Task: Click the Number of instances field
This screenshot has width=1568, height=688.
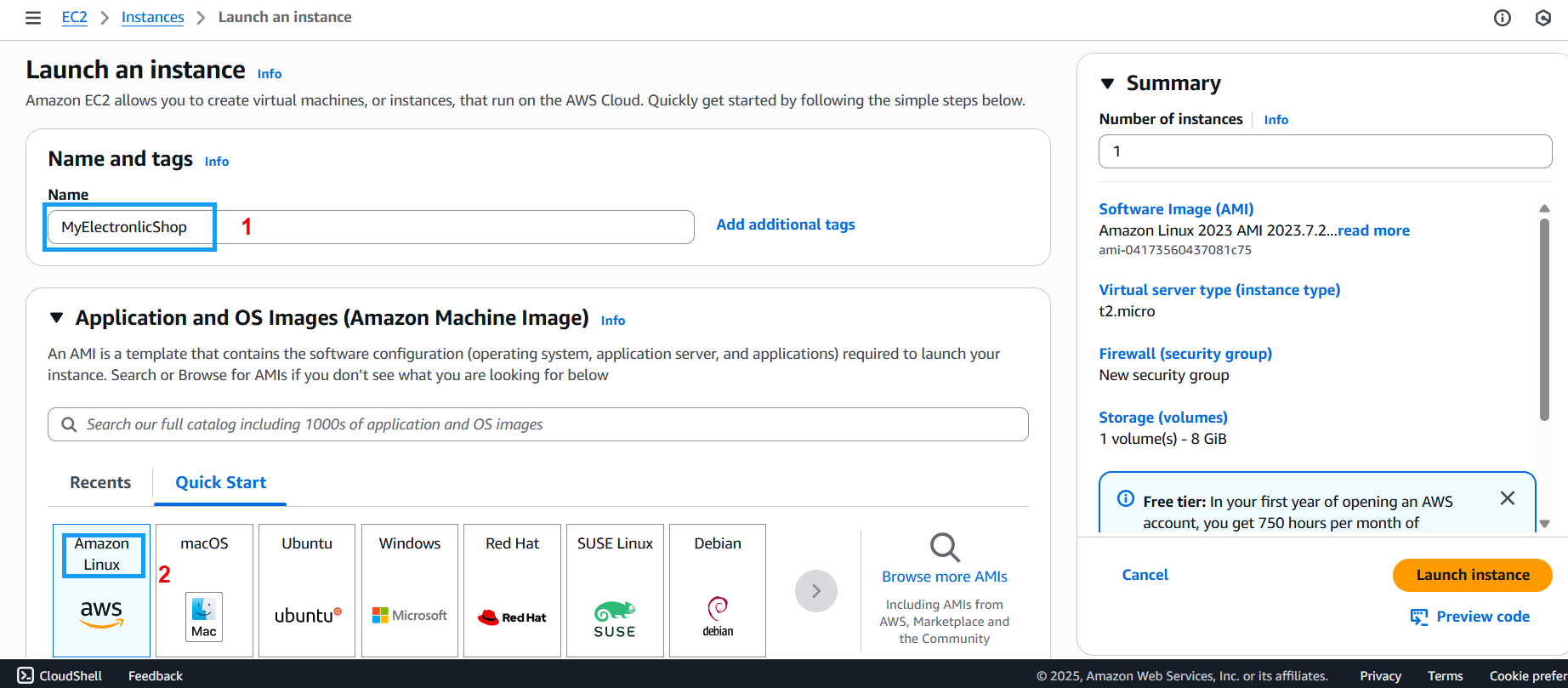Action: 1326,151
